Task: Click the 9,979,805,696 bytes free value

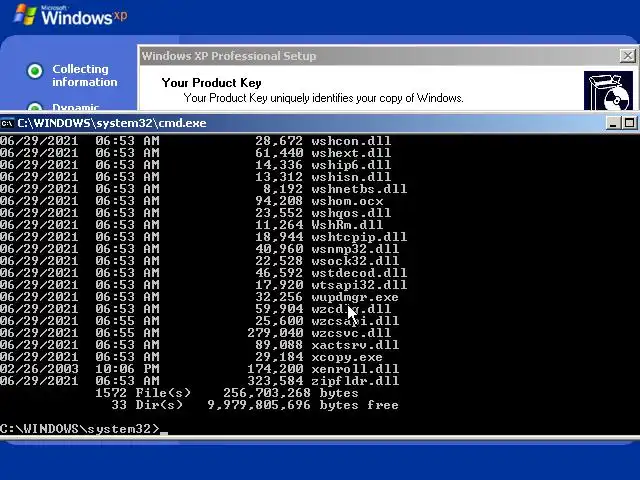Action: coord(303,405)
